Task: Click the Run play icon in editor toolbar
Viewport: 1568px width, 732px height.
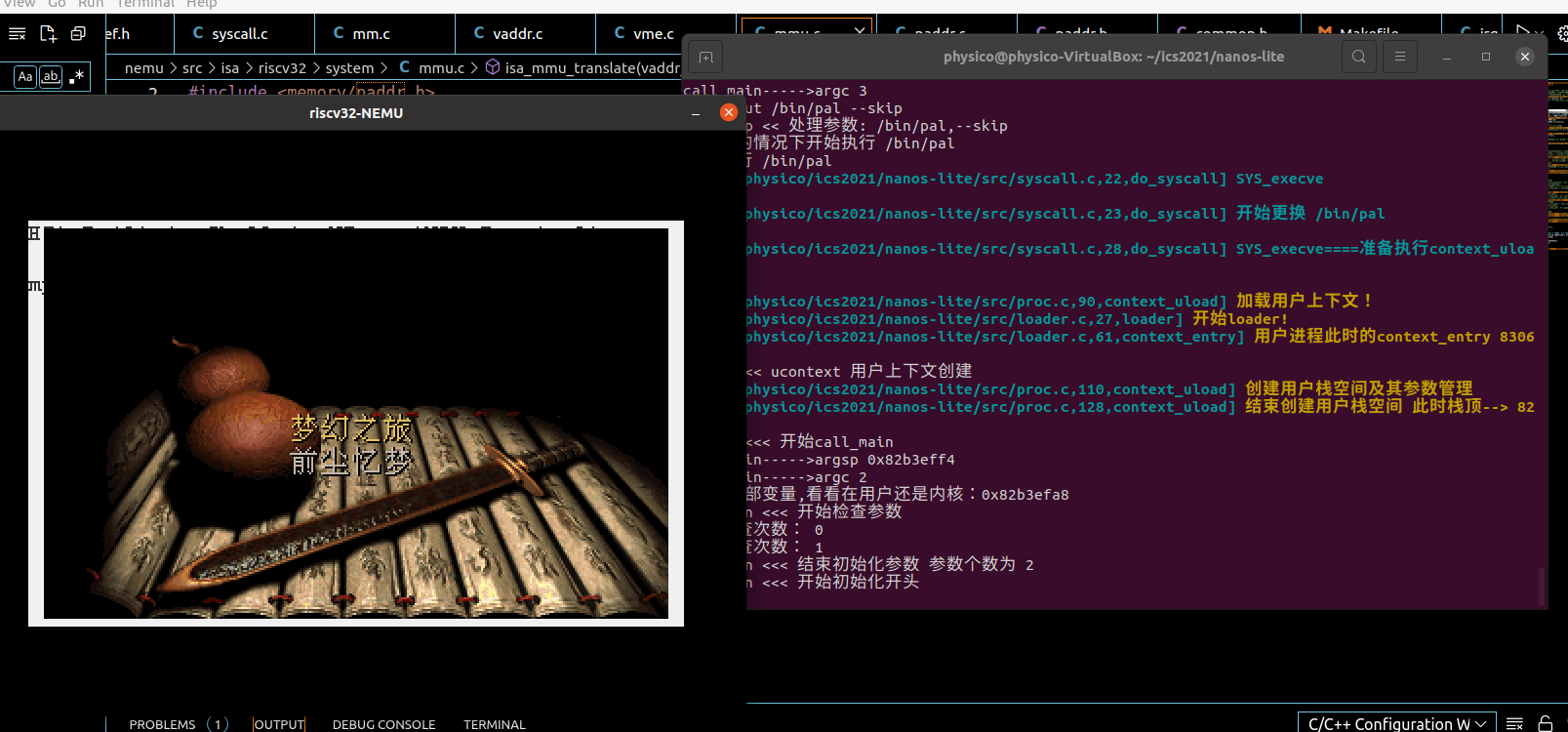Action: pyautogui.click(x=1523, y=31)
